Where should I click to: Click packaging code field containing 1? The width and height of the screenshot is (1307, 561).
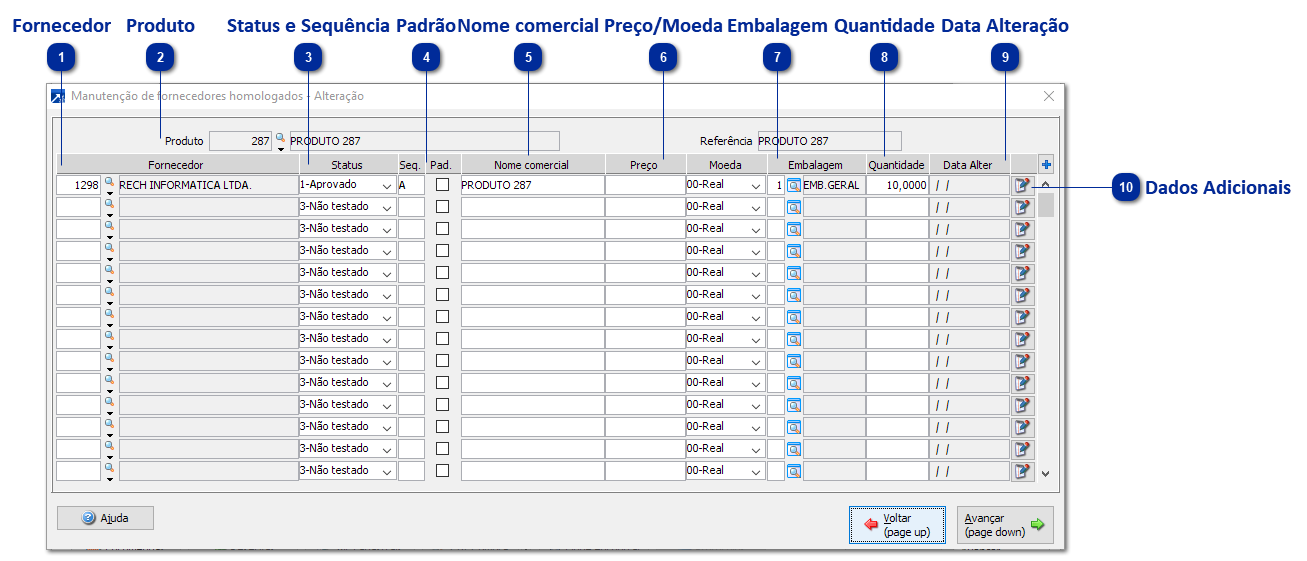click(x=776, y=185)
